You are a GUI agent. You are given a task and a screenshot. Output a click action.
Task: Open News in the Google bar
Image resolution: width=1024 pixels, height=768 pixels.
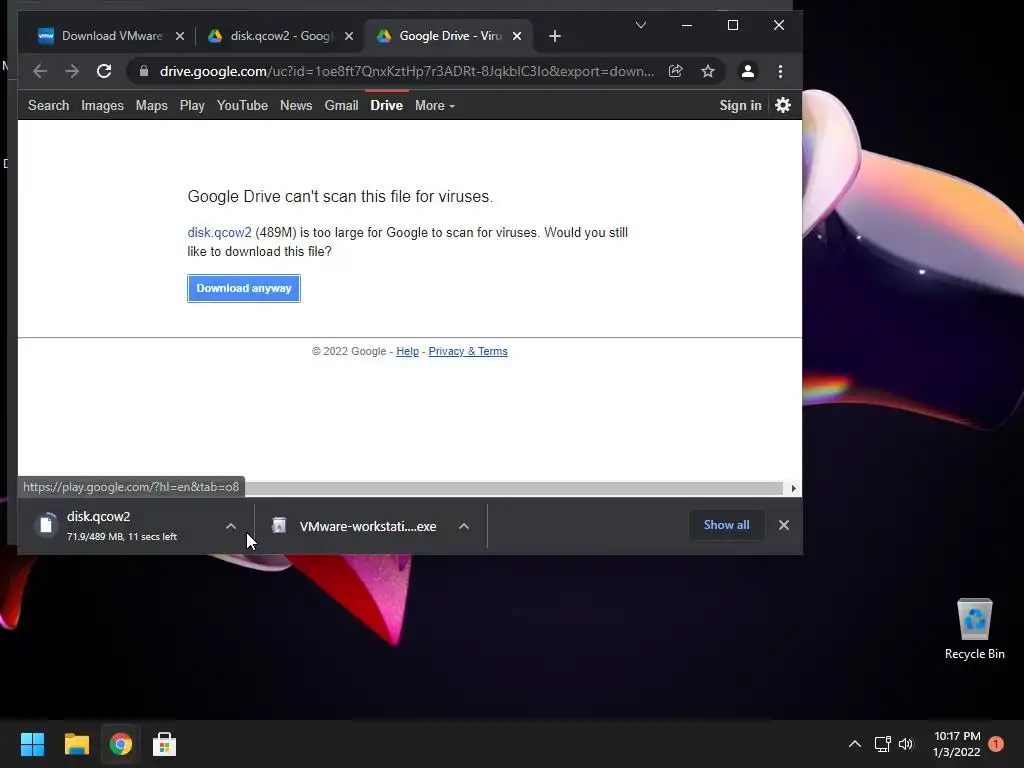pos(296,105)
